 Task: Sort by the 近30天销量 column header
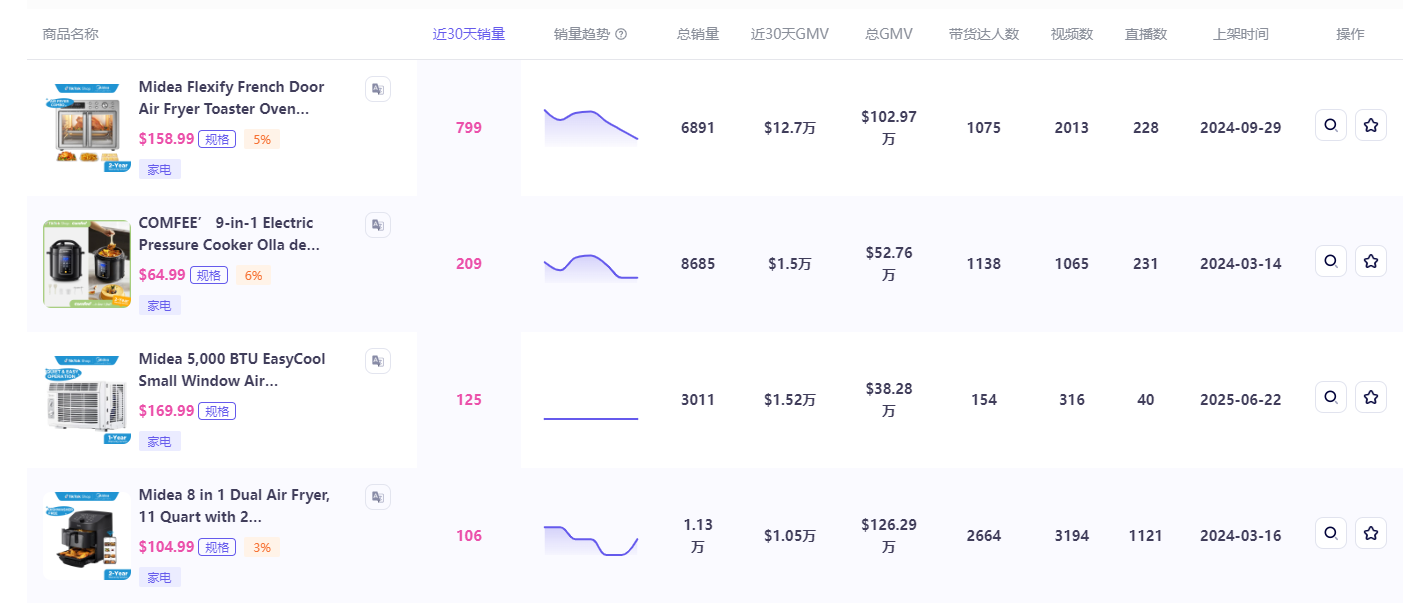468,33
